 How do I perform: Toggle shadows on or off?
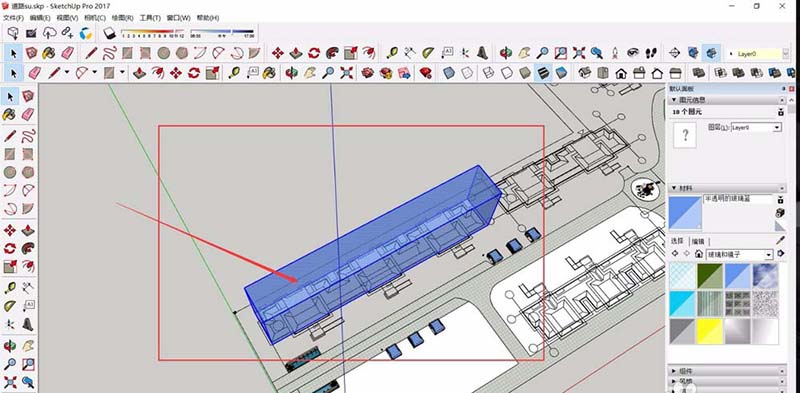[x=110, y=34]
